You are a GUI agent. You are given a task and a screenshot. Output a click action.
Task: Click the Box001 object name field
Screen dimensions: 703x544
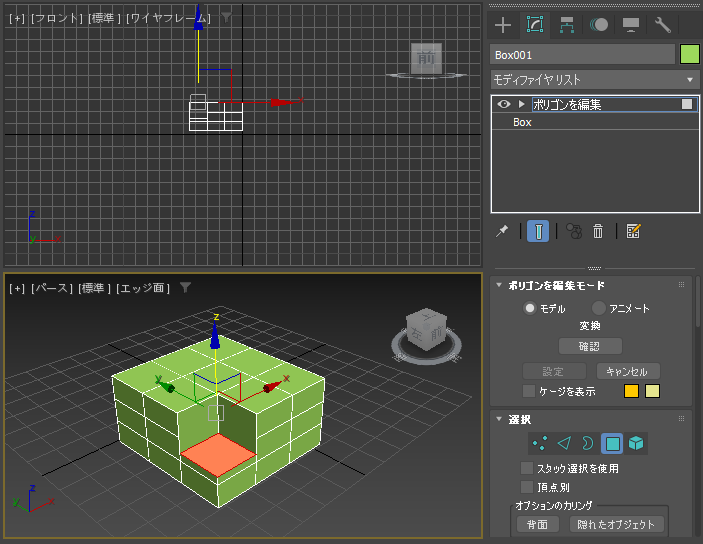pyautogui.click(x=582, y=55)
